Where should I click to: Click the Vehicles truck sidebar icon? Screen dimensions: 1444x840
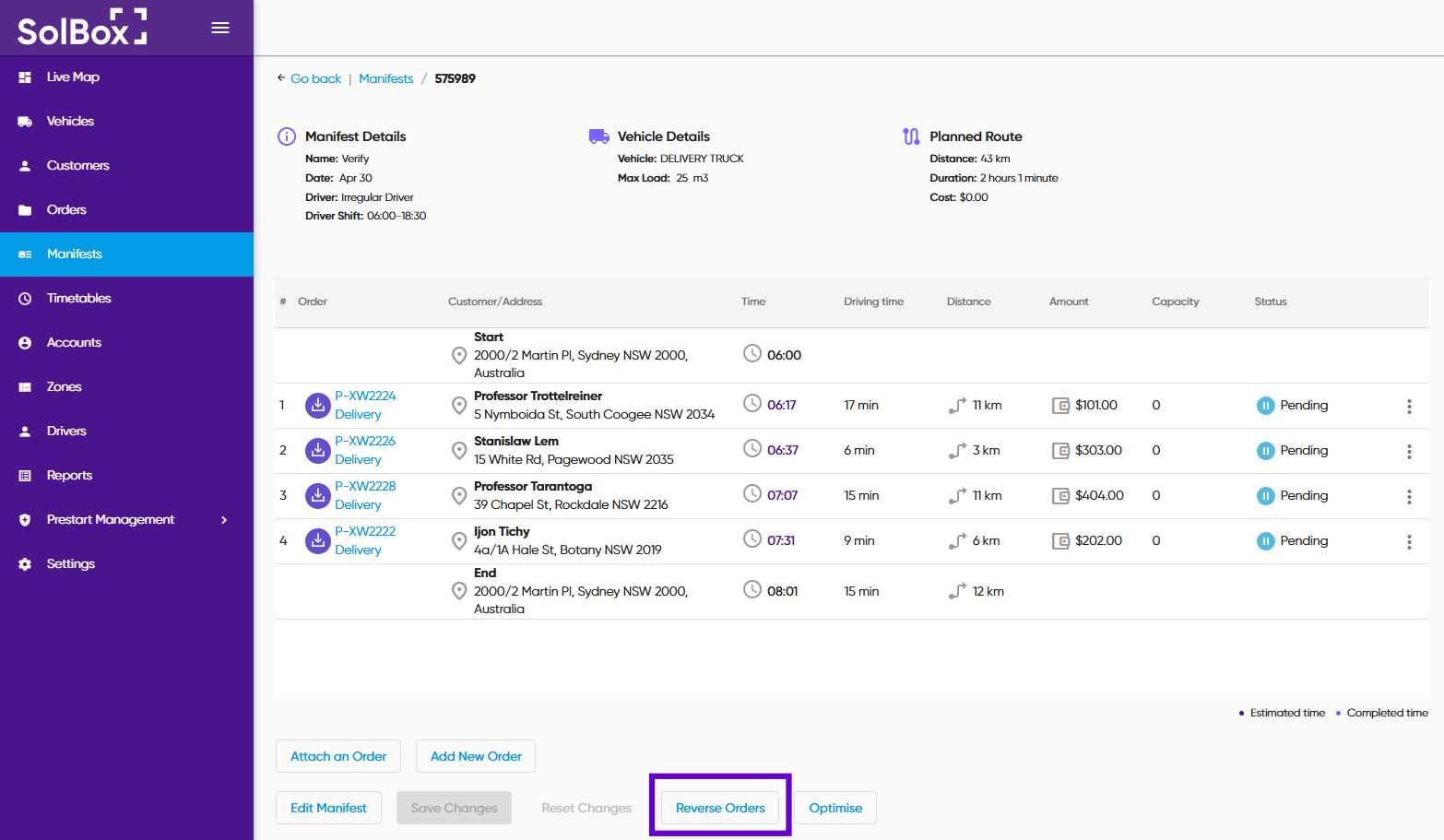[25, 122]
